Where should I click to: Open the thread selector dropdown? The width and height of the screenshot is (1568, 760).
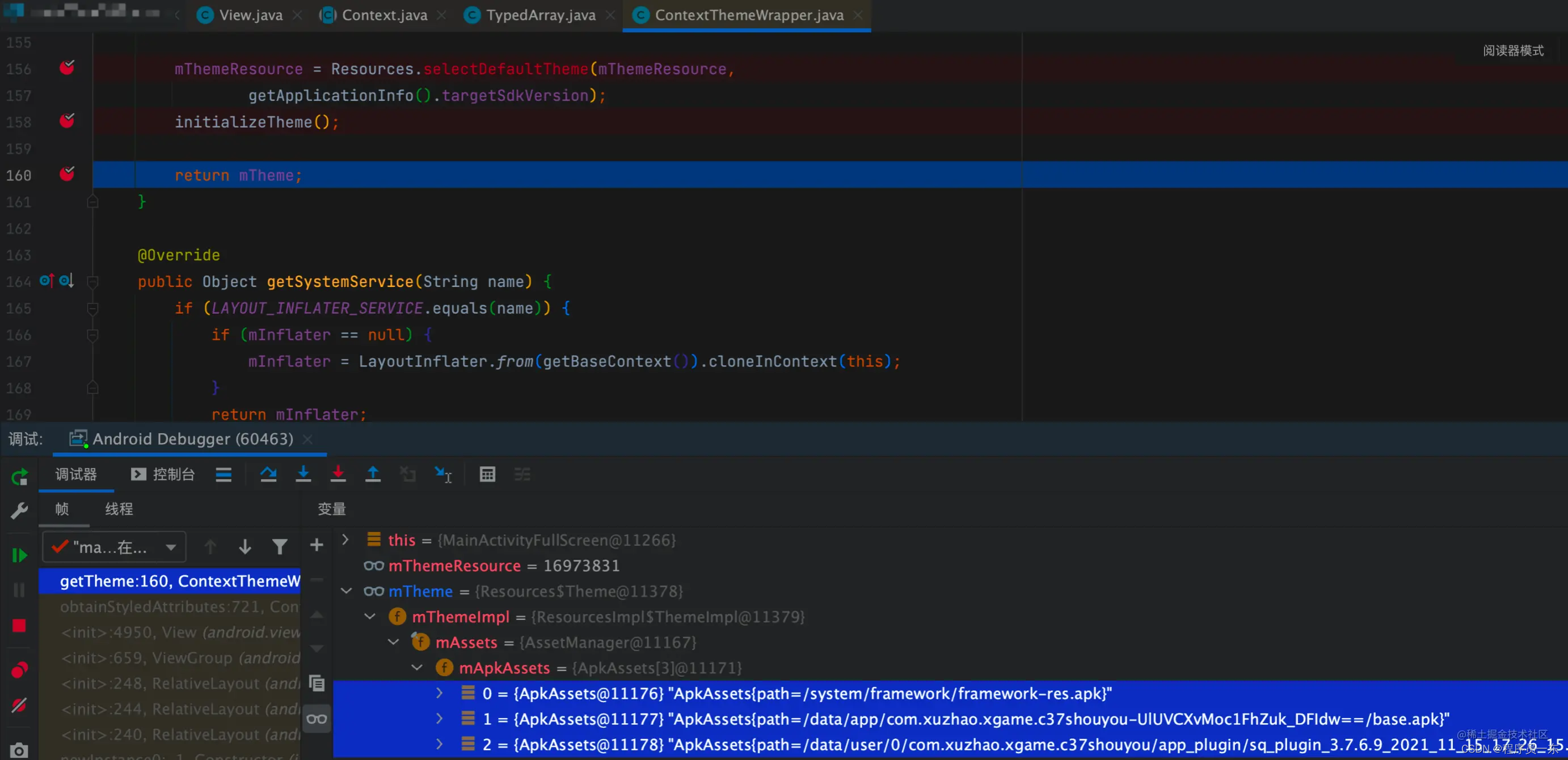171,547
